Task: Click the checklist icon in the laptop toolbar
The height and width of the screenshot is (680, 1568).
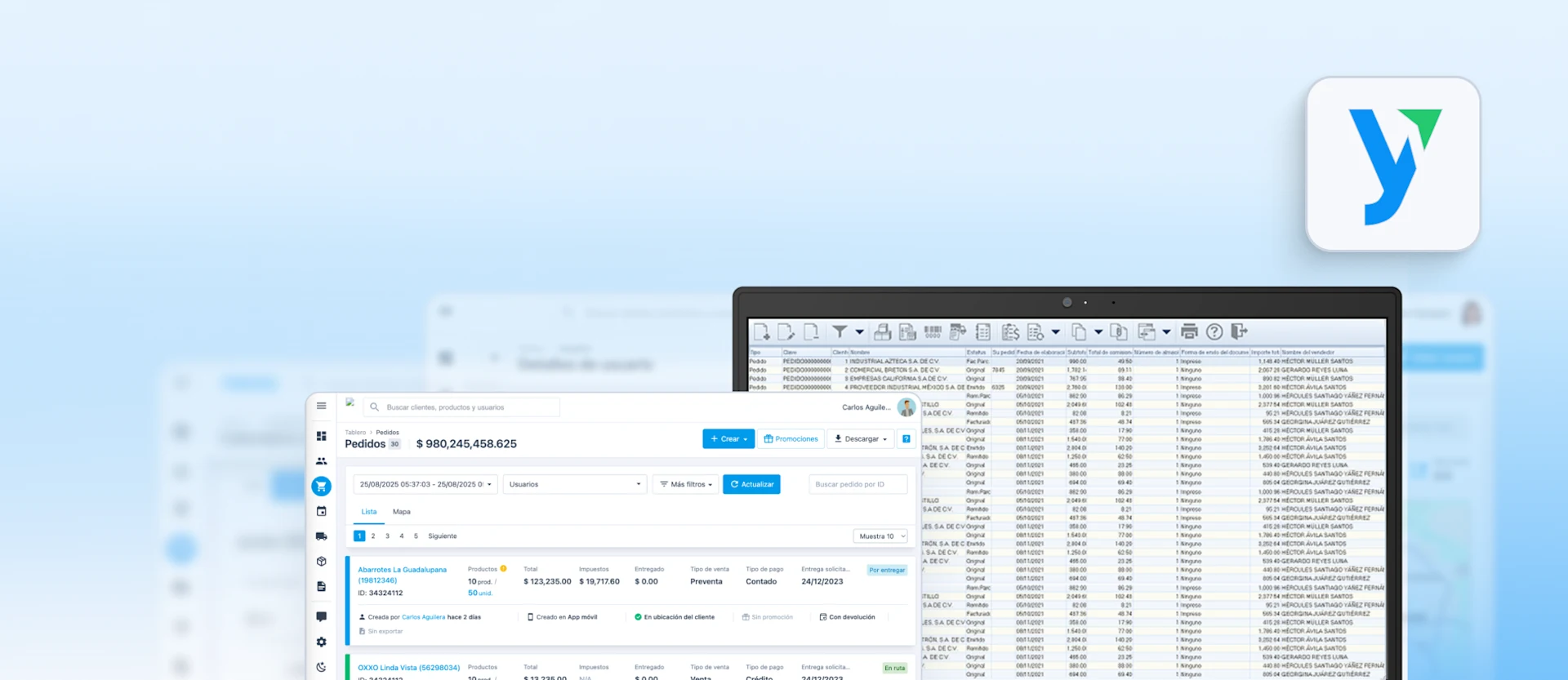Action: click(x=983, y=331)
